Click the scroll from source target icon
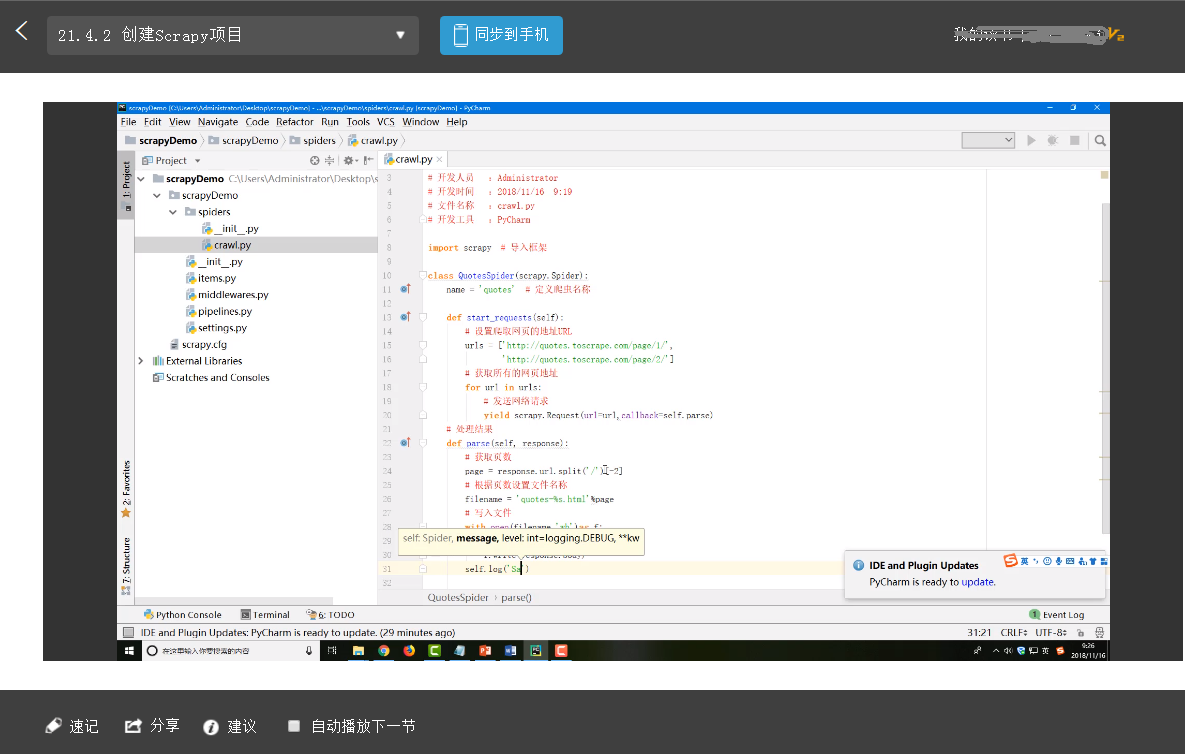The image size is (1185, 754). click(314, 160)
